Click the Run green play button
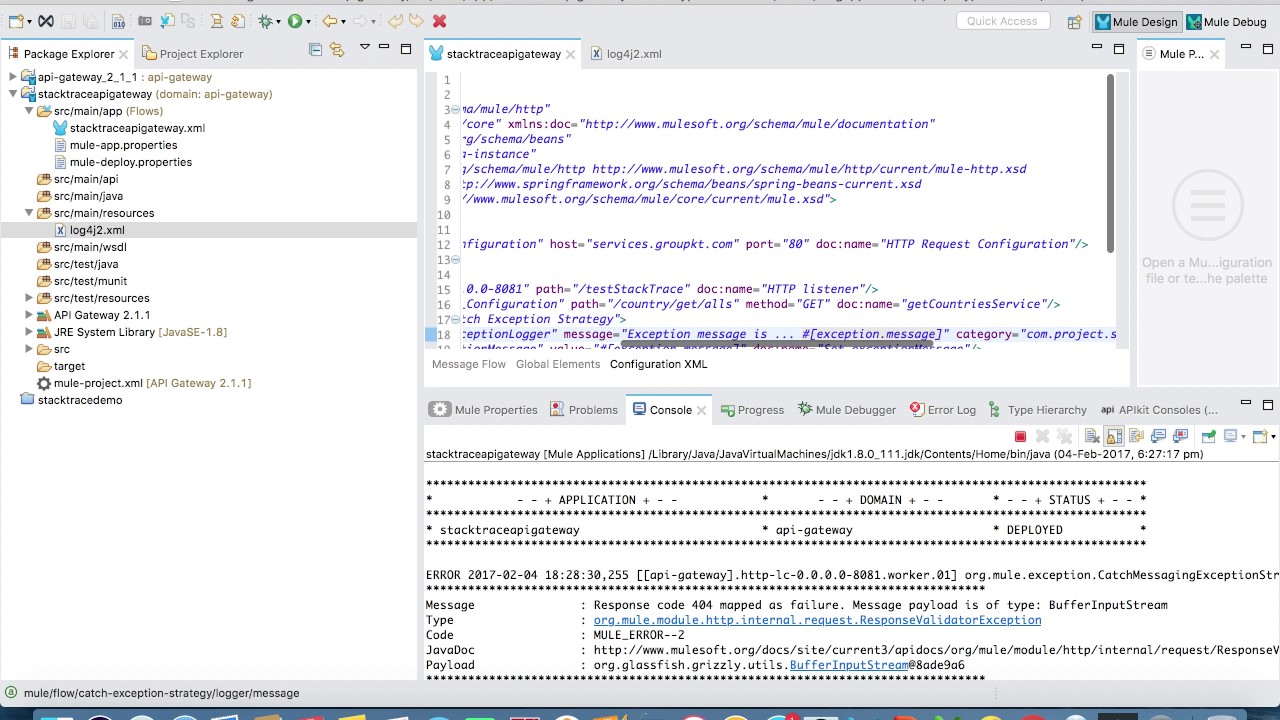Image resolution: width=1280 pixels, height=720 pixels. coord(295,21)
